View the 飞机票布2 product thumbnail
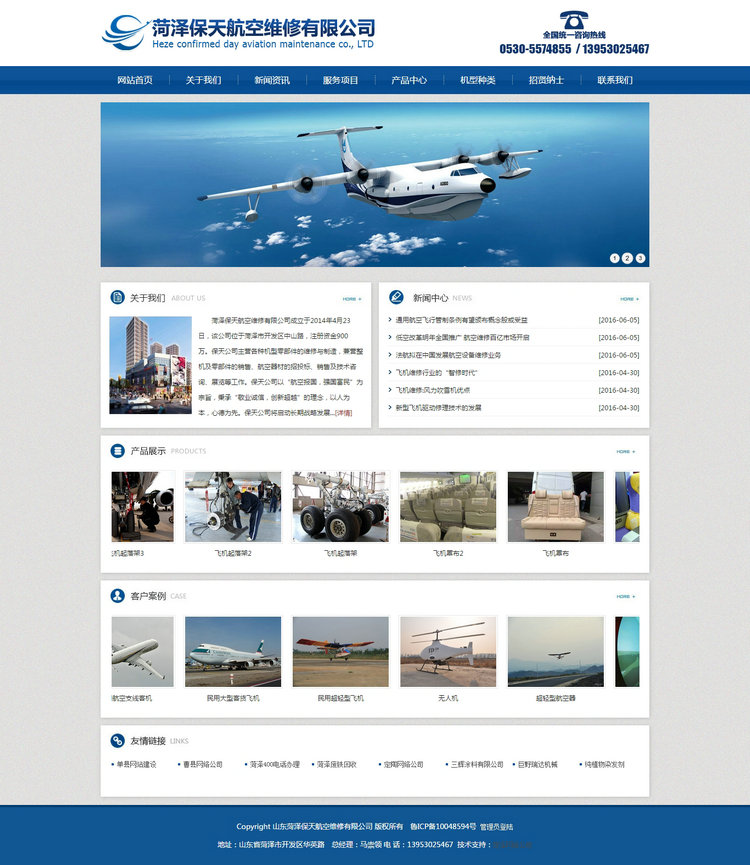The height and width of the screenshot is (865, 750). 447,507
